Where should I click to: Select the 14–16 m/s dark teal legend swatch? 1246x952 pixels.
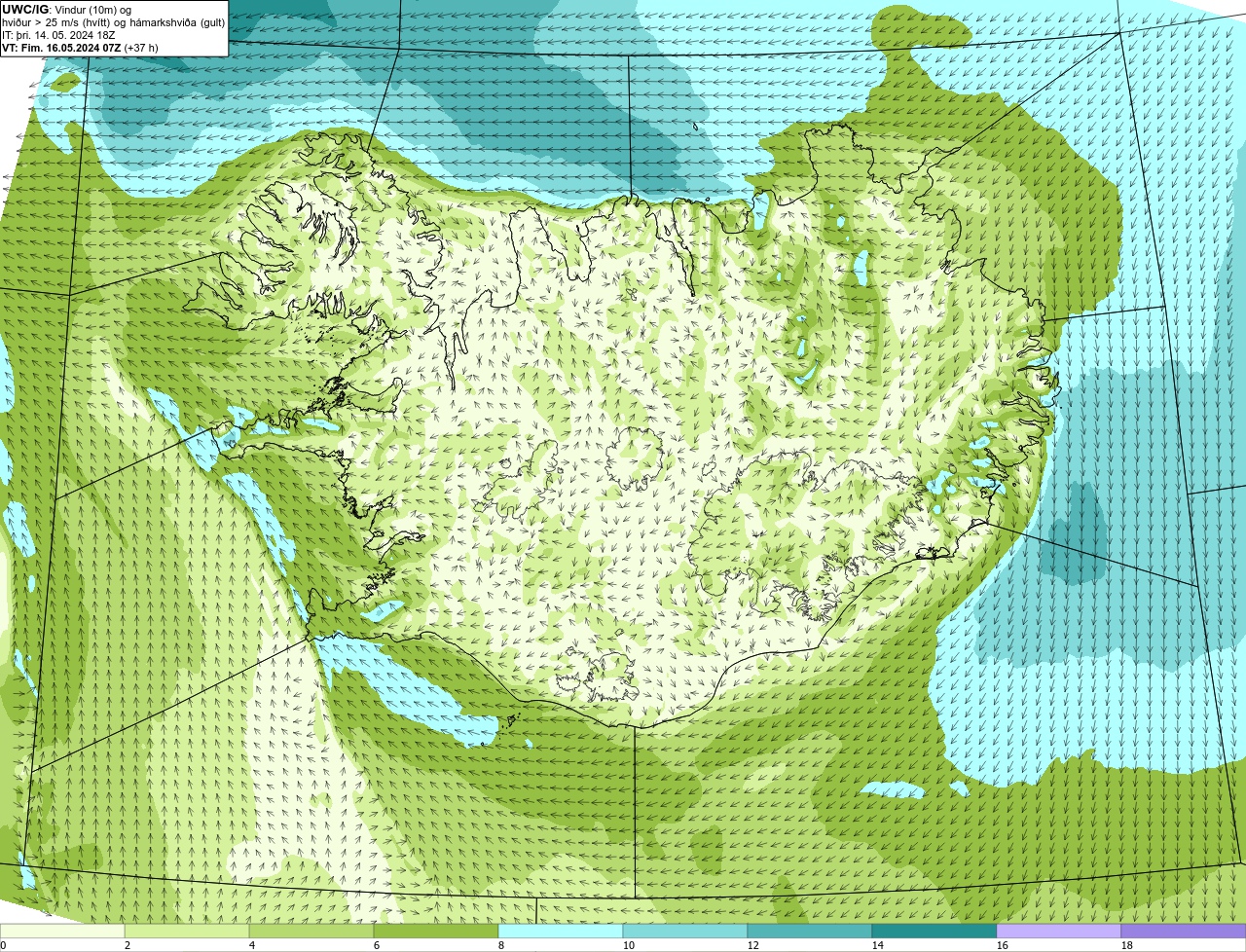[x=934, y=931]
